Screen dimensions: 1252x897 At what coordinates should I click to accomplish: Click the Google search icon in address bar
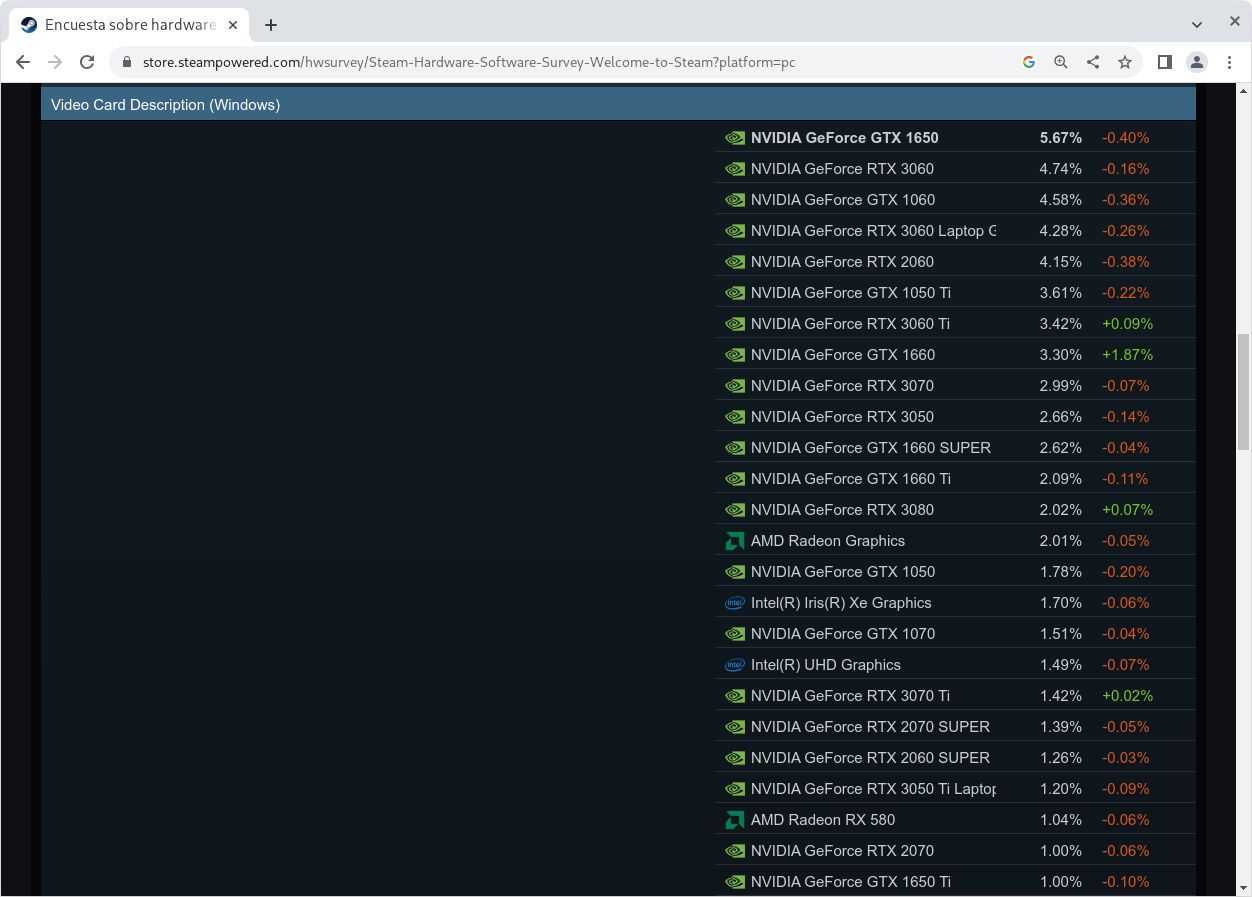(1029, 62)
